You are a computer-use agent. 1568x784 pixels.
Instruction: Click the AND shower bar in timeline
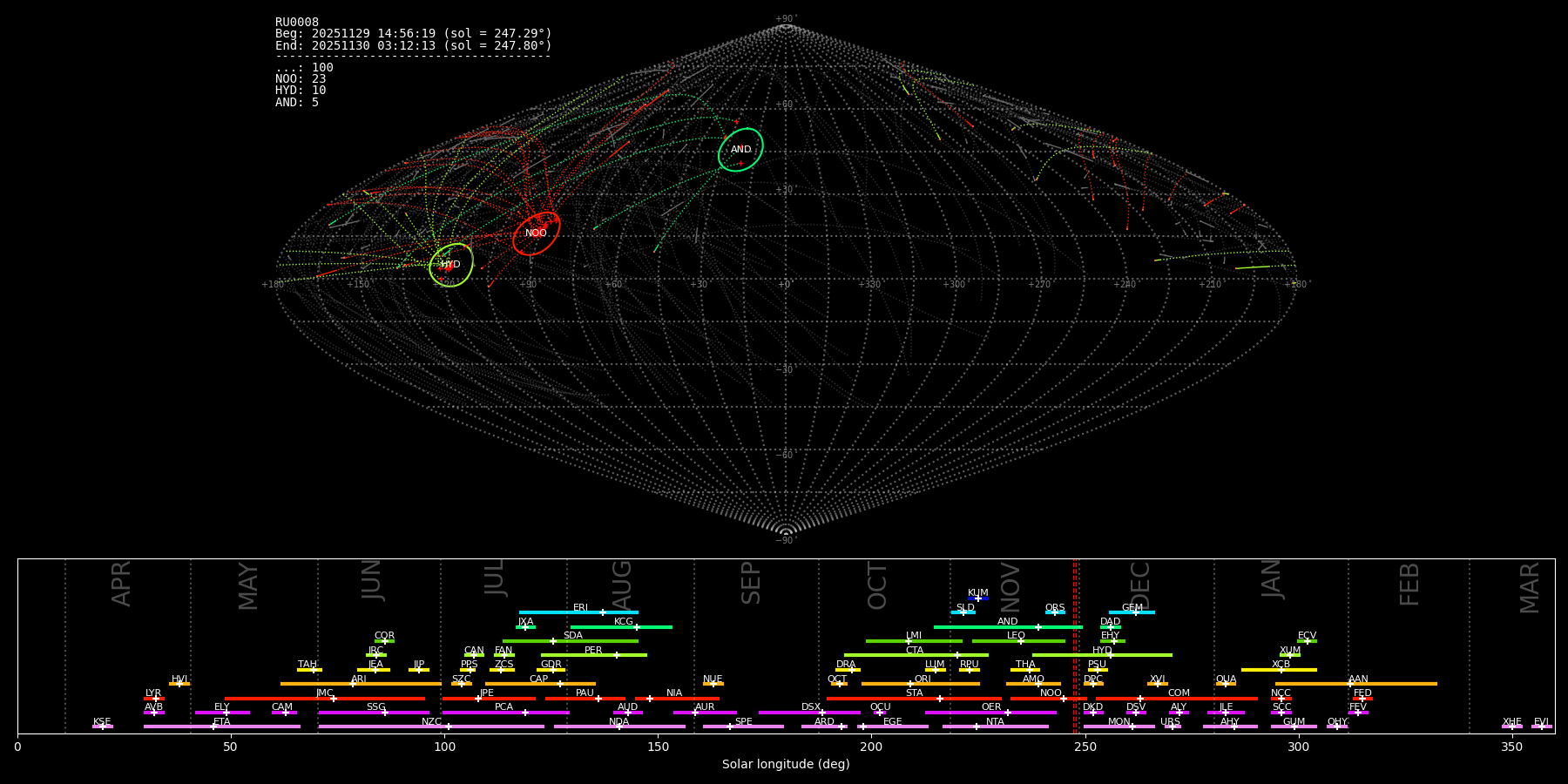pyautogui.click(x=1008, y=626)
